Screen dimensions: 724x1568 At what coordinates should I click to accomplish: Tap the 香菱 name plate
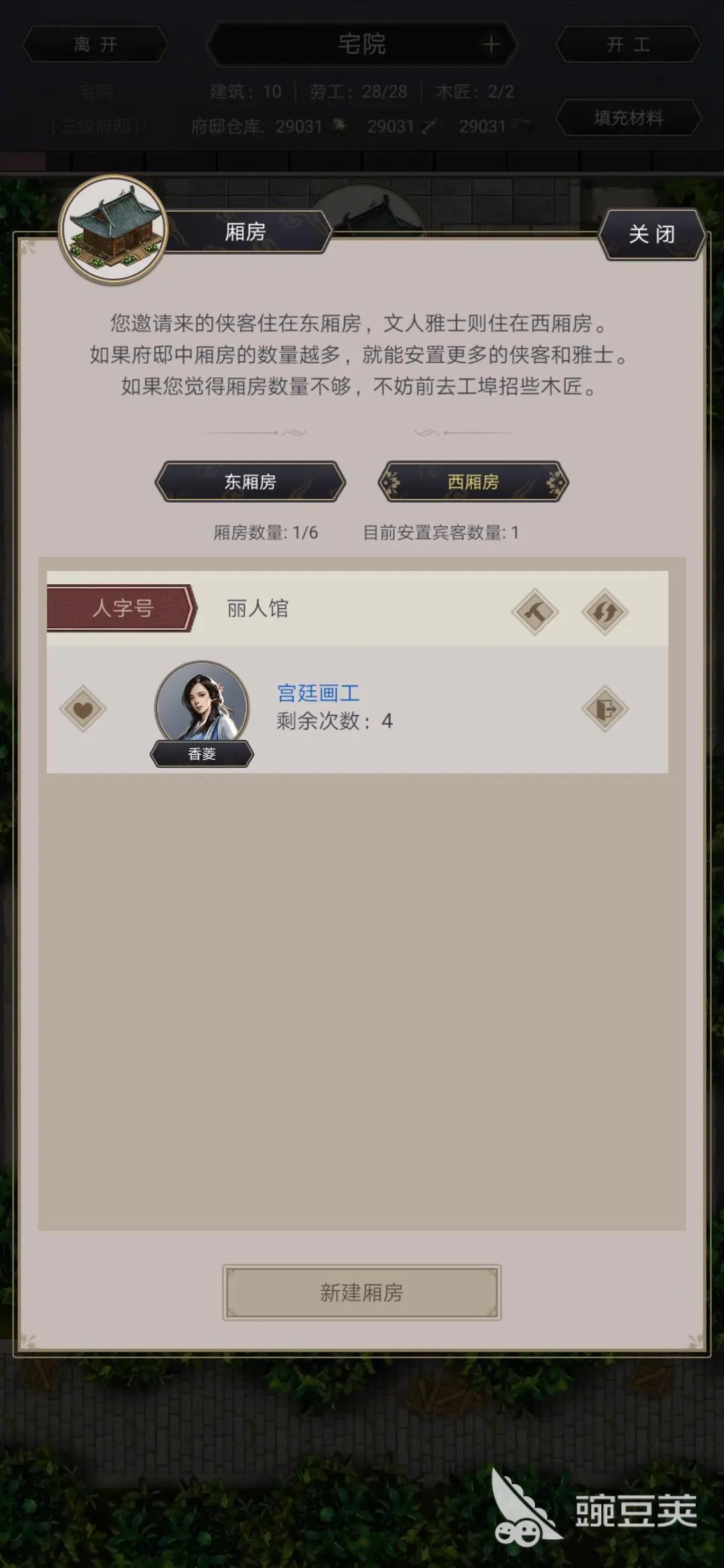tap(202, 754)
